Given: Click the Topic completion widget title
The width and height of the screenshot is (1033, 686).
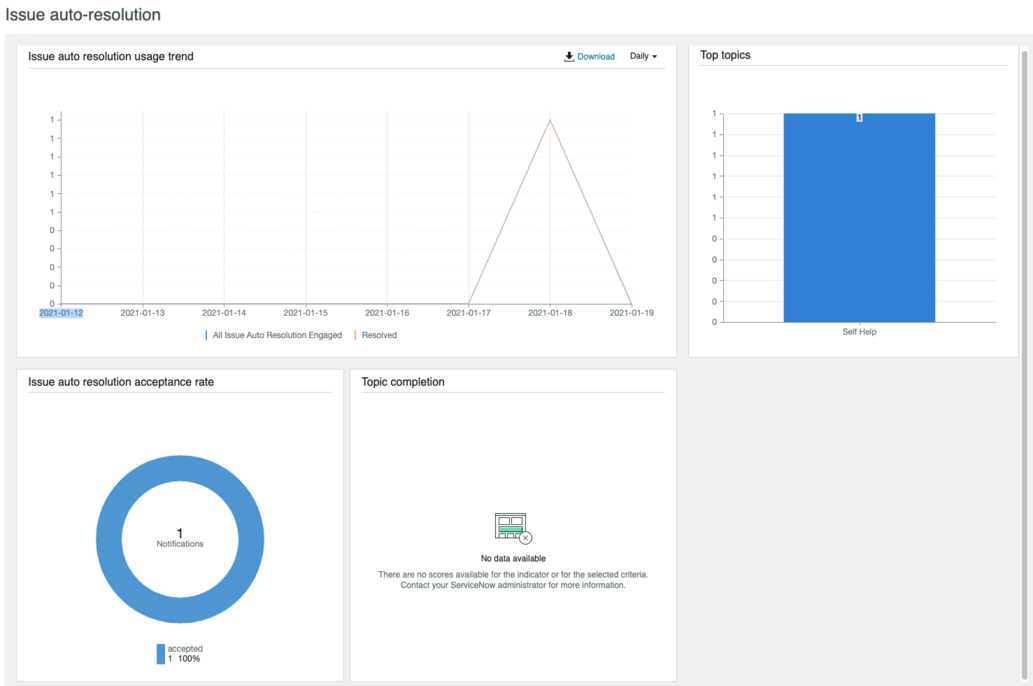Looking at the screenshot, I should [403, 382].
